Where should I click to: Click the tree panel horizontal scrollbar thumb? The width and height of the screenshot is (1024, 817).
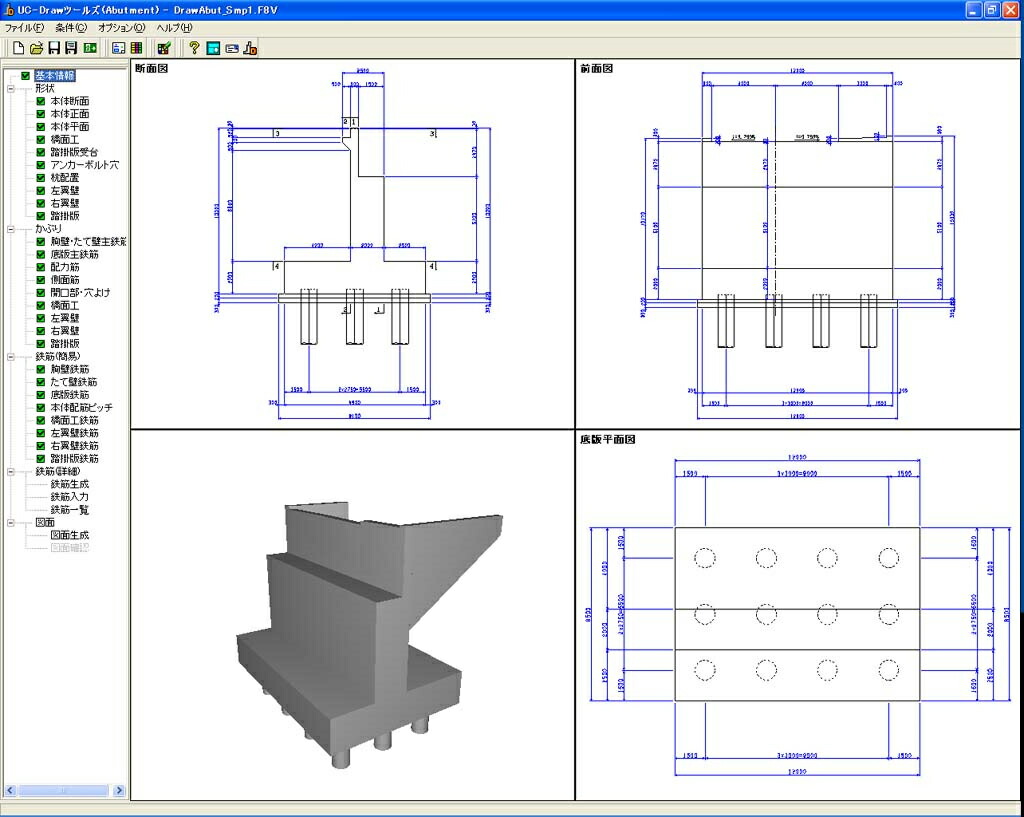pos(63,790)
